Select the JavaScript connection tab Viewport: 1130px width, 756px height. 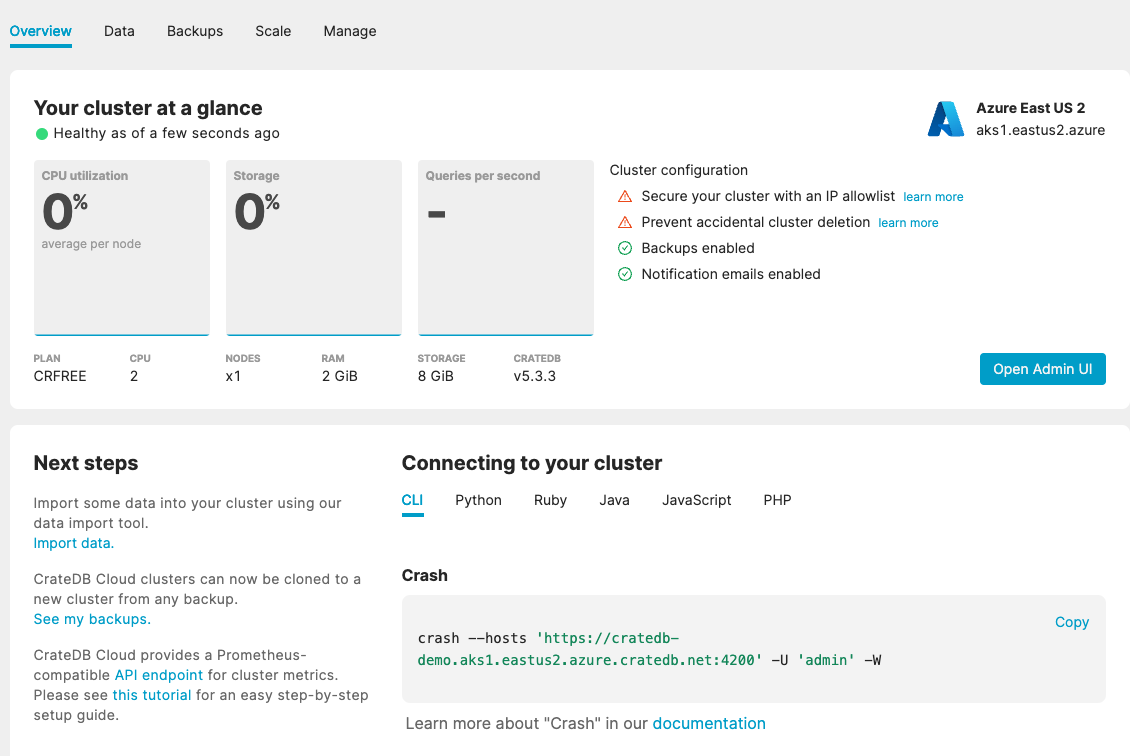(x=696, y=500)
